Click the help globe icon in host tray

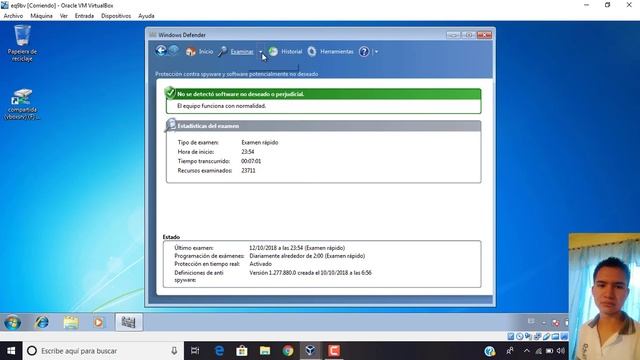490,351
